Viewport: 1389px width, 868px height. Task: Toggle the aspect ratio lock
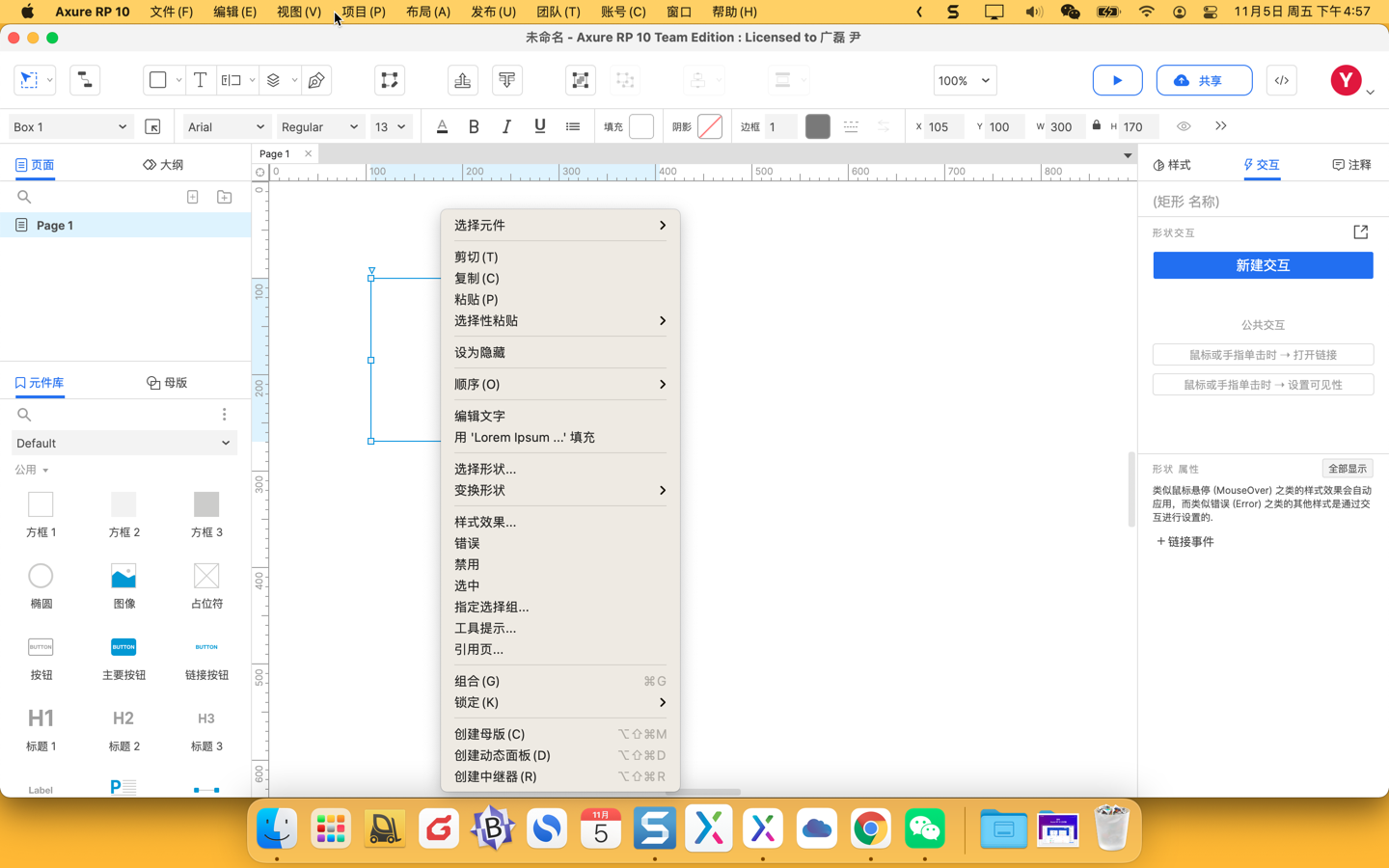1097,125
